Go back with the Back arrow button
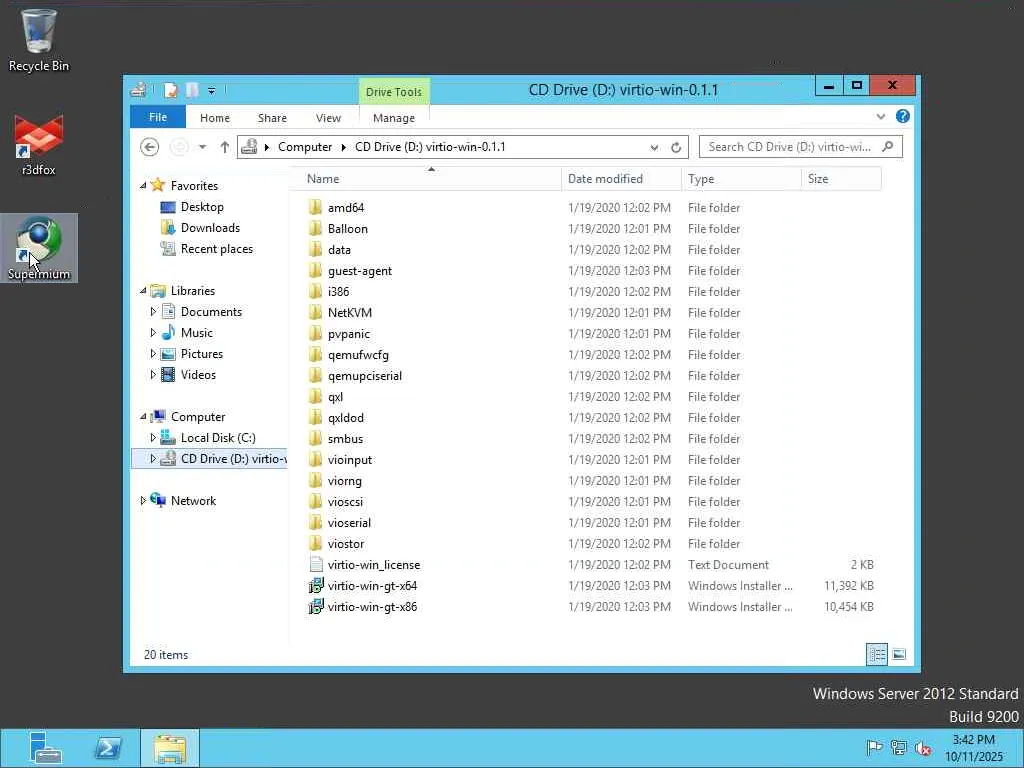 [x=150, y=147]
